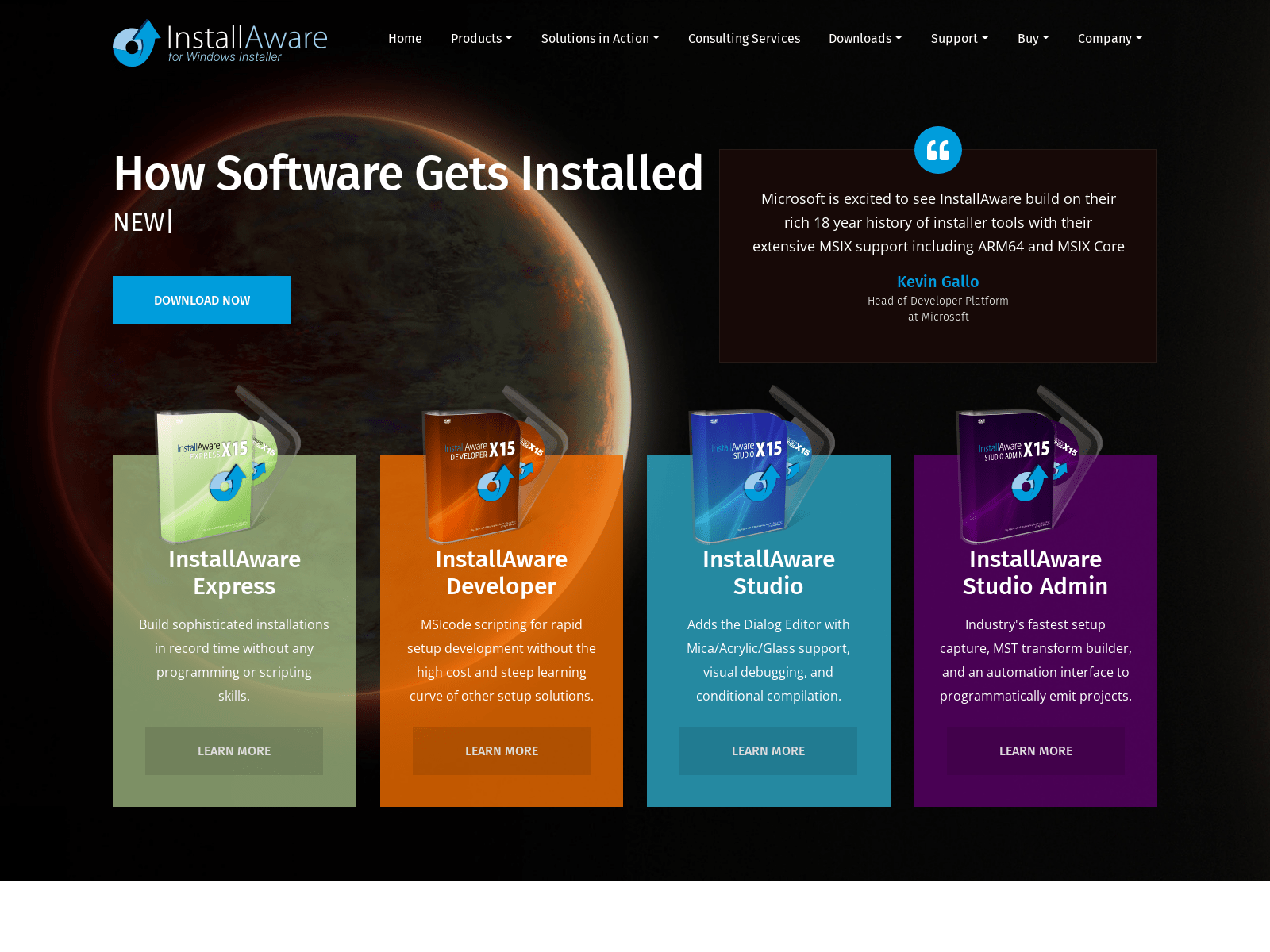Click the InstallAware Developer box image
Image resolution: width=1270 pixels, height=952 pixels.
(496, 465)
